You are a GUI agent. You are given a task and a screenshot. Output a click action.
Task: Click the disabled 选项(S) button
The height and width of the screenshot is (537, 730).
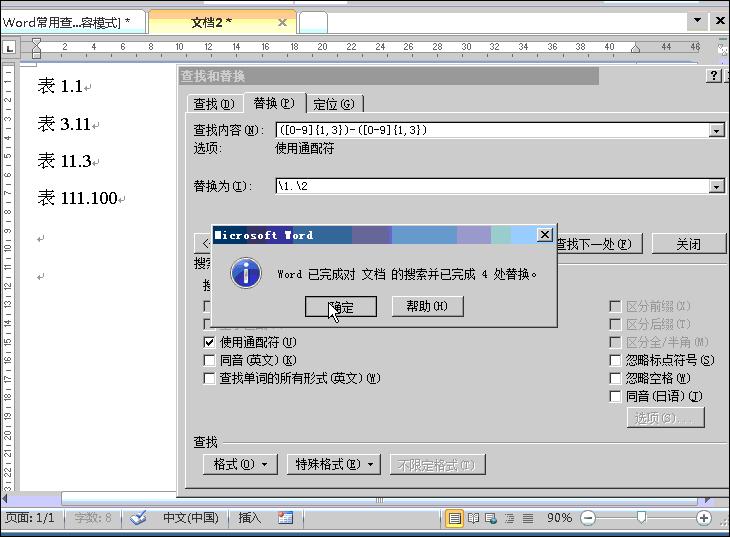coord(666,418)
